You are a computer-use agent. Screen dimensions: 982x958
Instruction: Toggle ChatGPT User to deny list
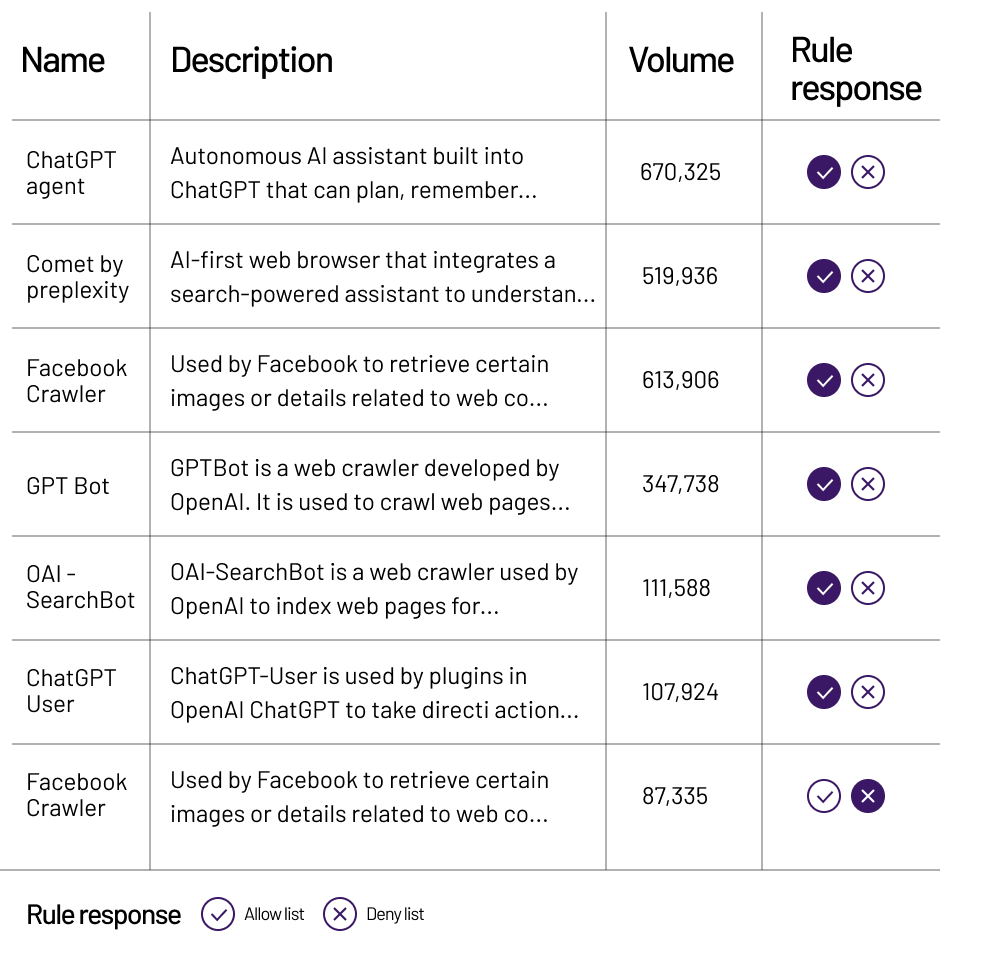[x=867, y=692]
